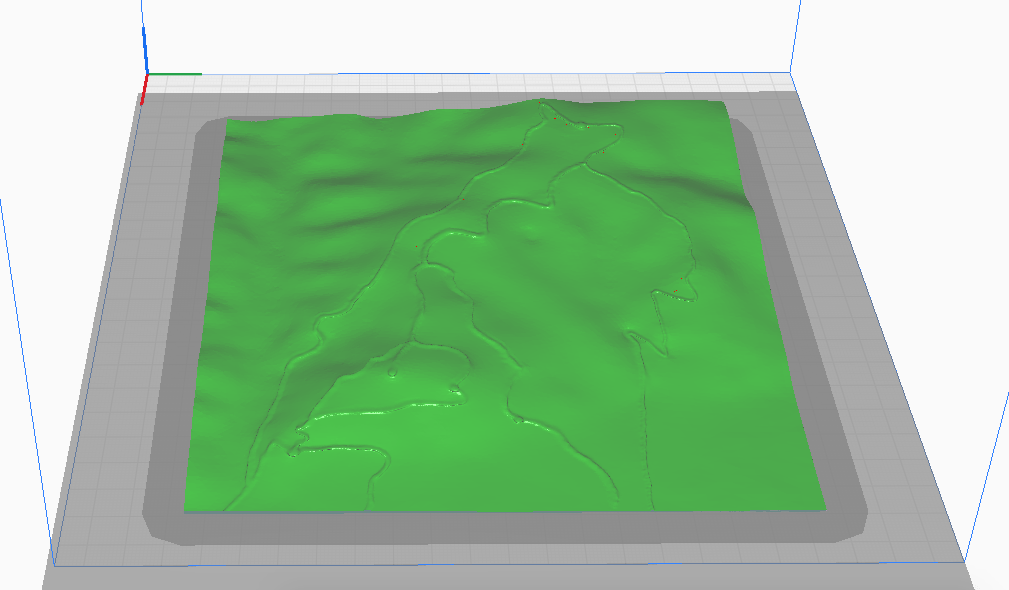Image resolution: width=1009 pixels, height=590 pixels.
Task: Click the blue vertical Z-axis line
Action: 145,40
